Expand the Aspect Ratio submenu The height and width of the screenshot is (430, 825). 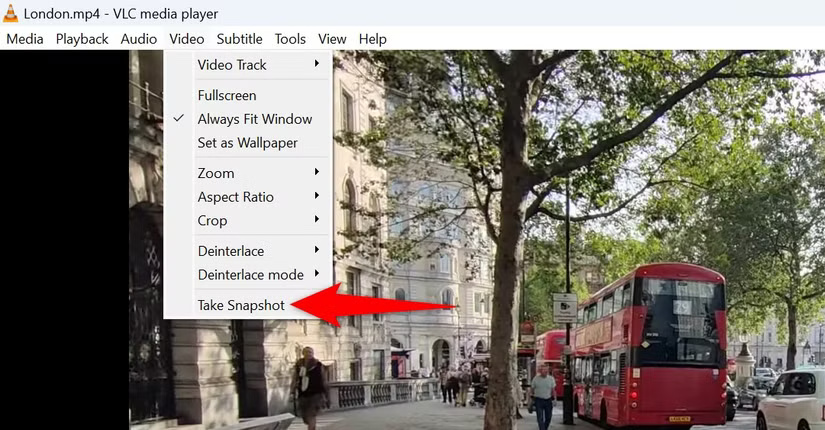pyautogui.click(x=248, y=197)
